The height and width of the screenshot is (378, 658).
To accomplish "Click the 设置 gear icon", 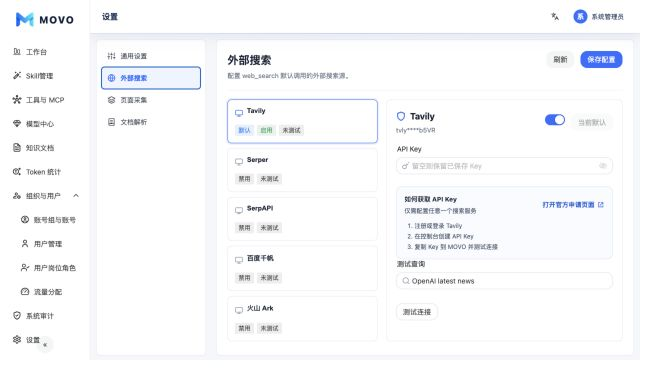I will click(17, 339).
